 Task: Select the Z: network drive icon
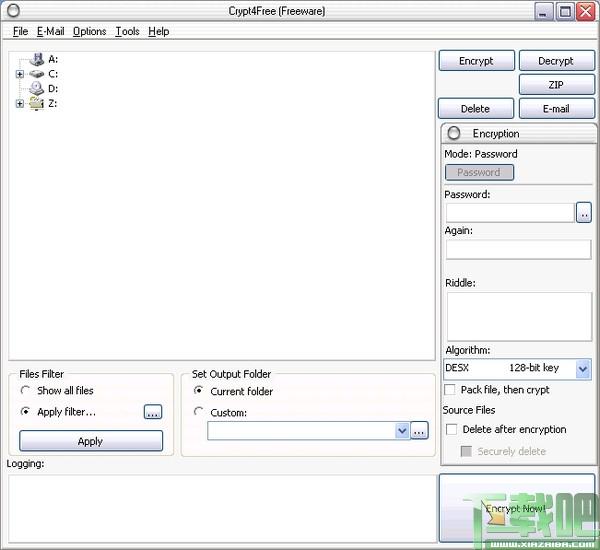tap(37, 103)
